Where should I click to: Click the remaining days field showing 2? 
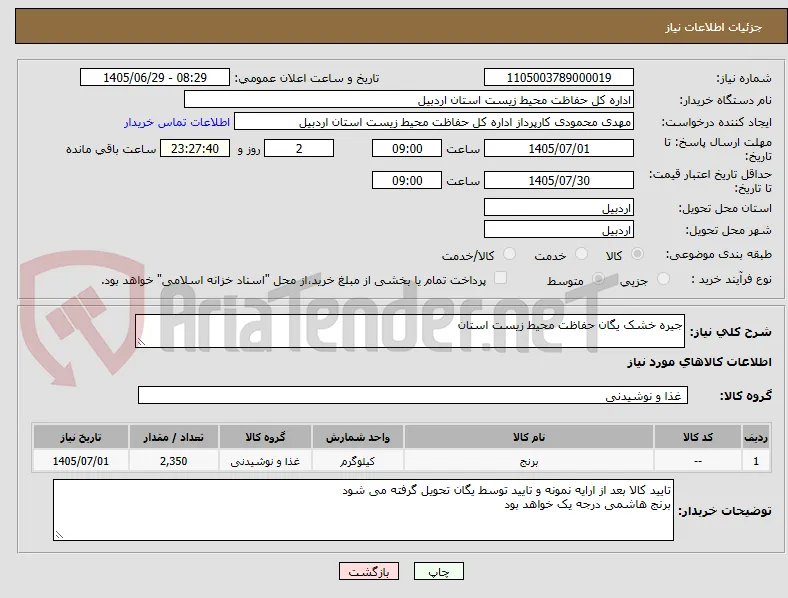tap(299, 148)
